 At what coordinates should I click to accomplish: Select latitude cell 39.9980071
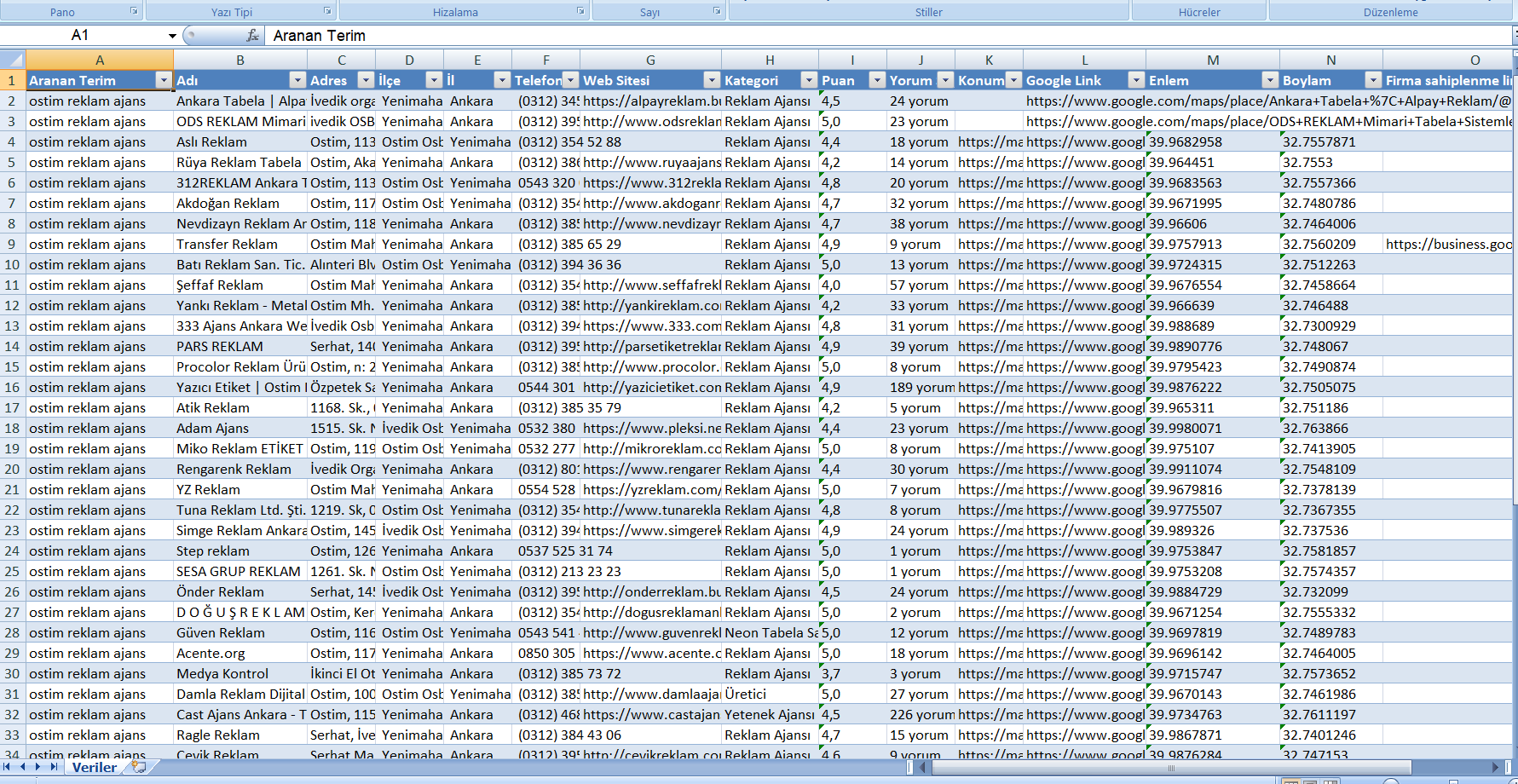coord(1213,428)
